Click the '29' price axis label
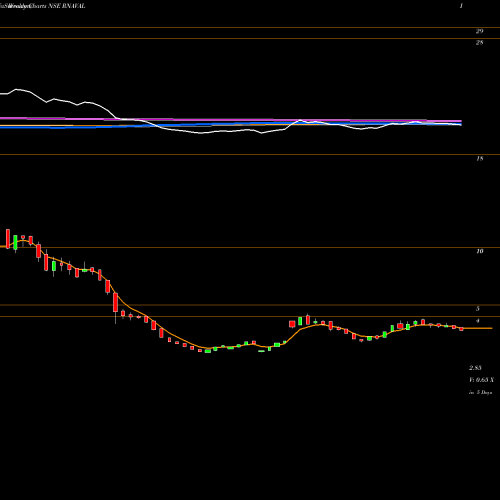Screen dimensions: 500x500 [479, 31]
